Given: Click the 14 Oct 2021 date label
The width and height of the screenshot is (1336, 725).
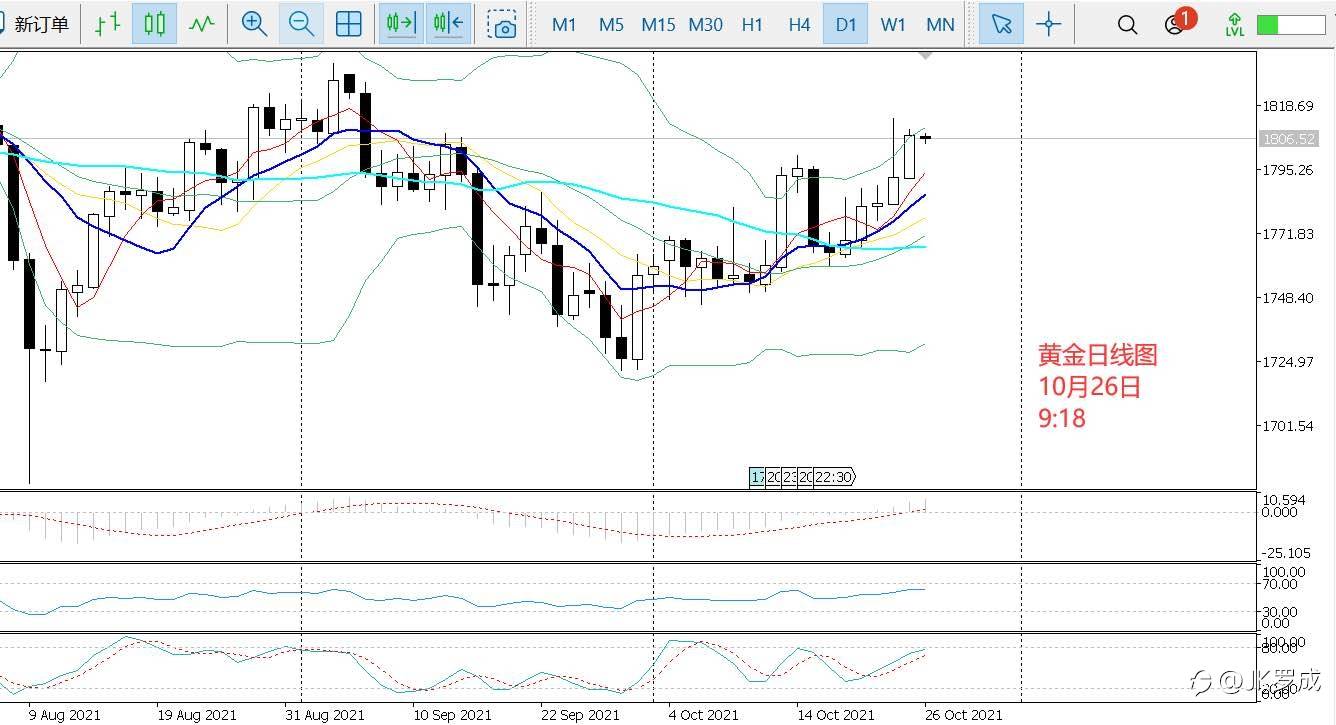Looking at the screenshot, I should (x=835, y=715).
